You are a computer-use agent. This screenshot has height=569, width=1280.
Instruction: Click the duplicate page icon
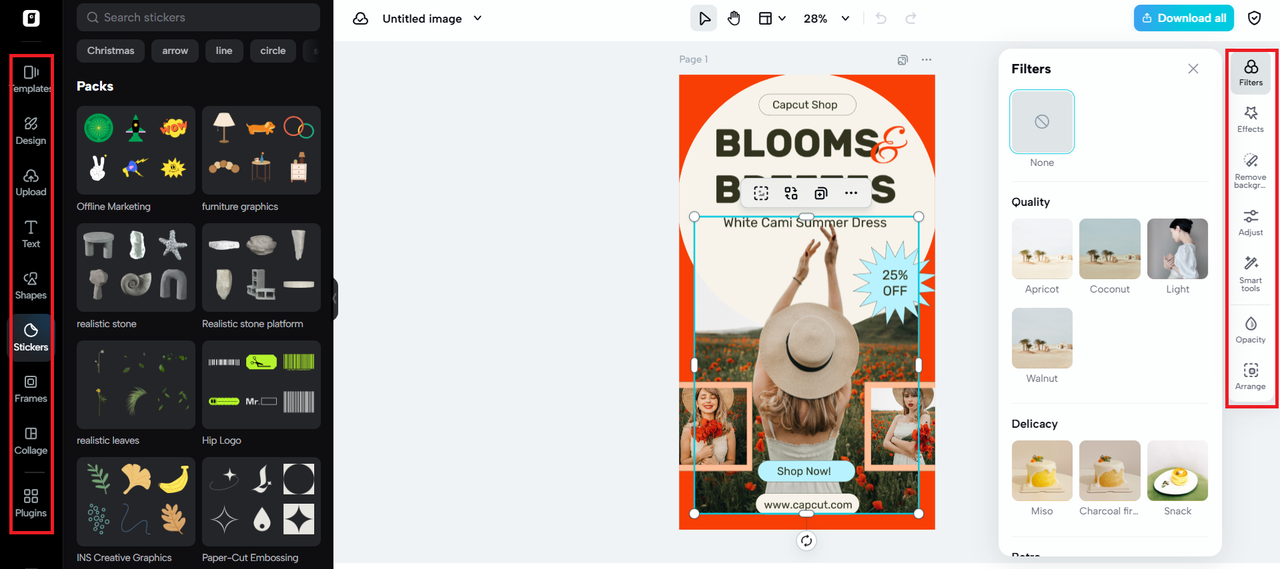click(x=903, y=60)
